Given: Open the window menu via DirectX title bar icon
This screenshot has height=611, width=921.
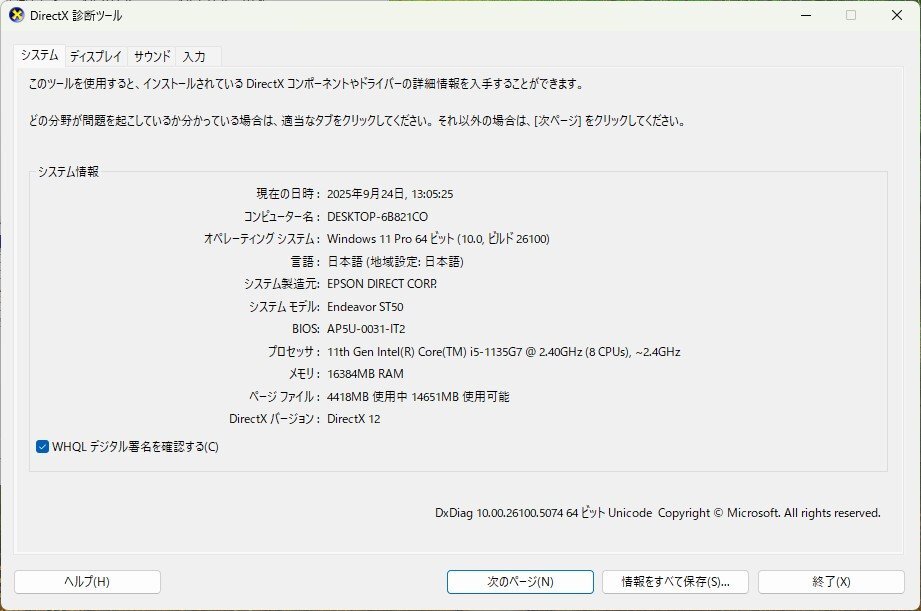Looking at the screenshot, I should 15,15.
